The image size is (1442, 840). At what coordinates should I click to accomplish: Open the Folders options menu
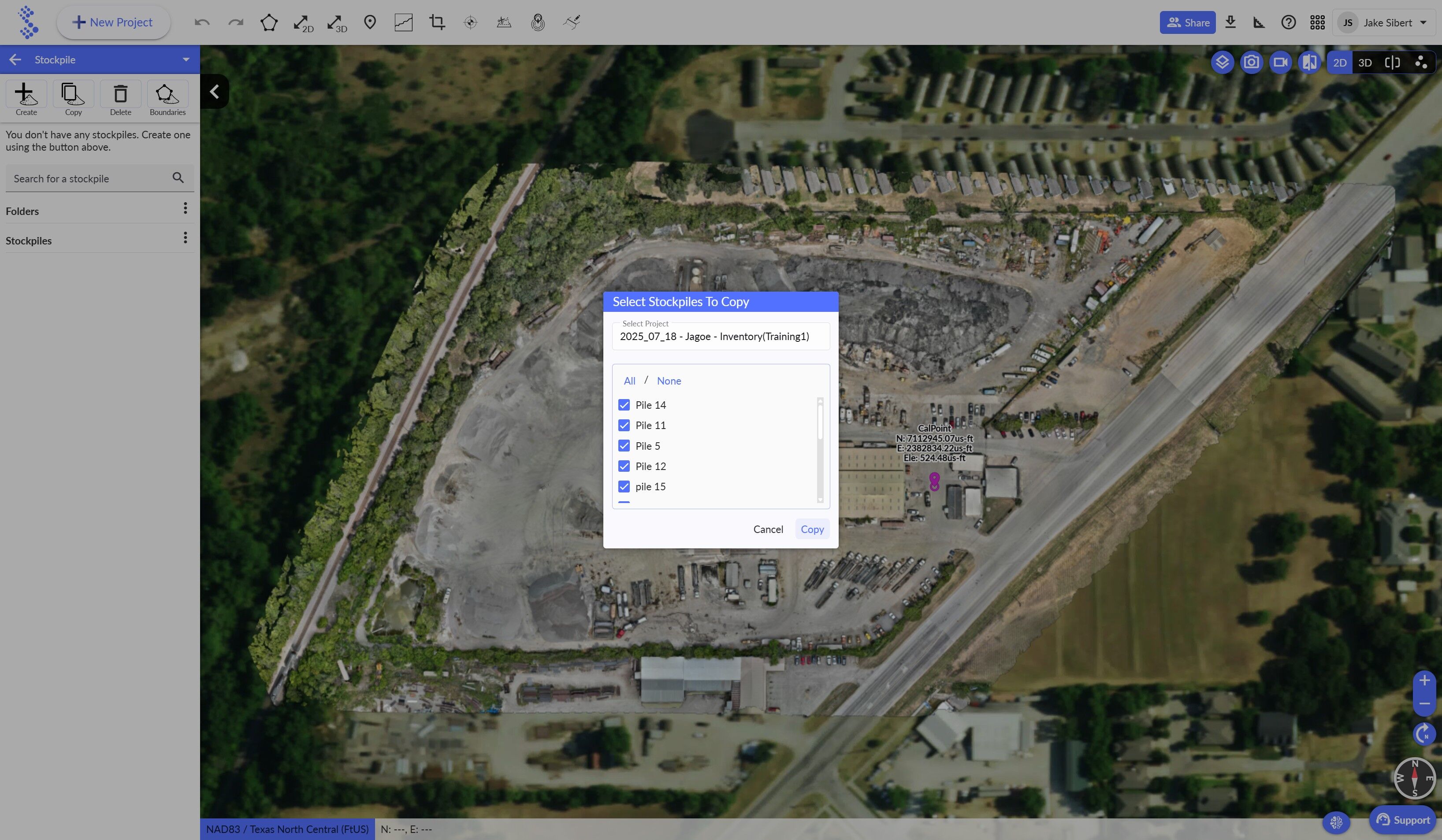pyautogui.click(x=185, y=208)
